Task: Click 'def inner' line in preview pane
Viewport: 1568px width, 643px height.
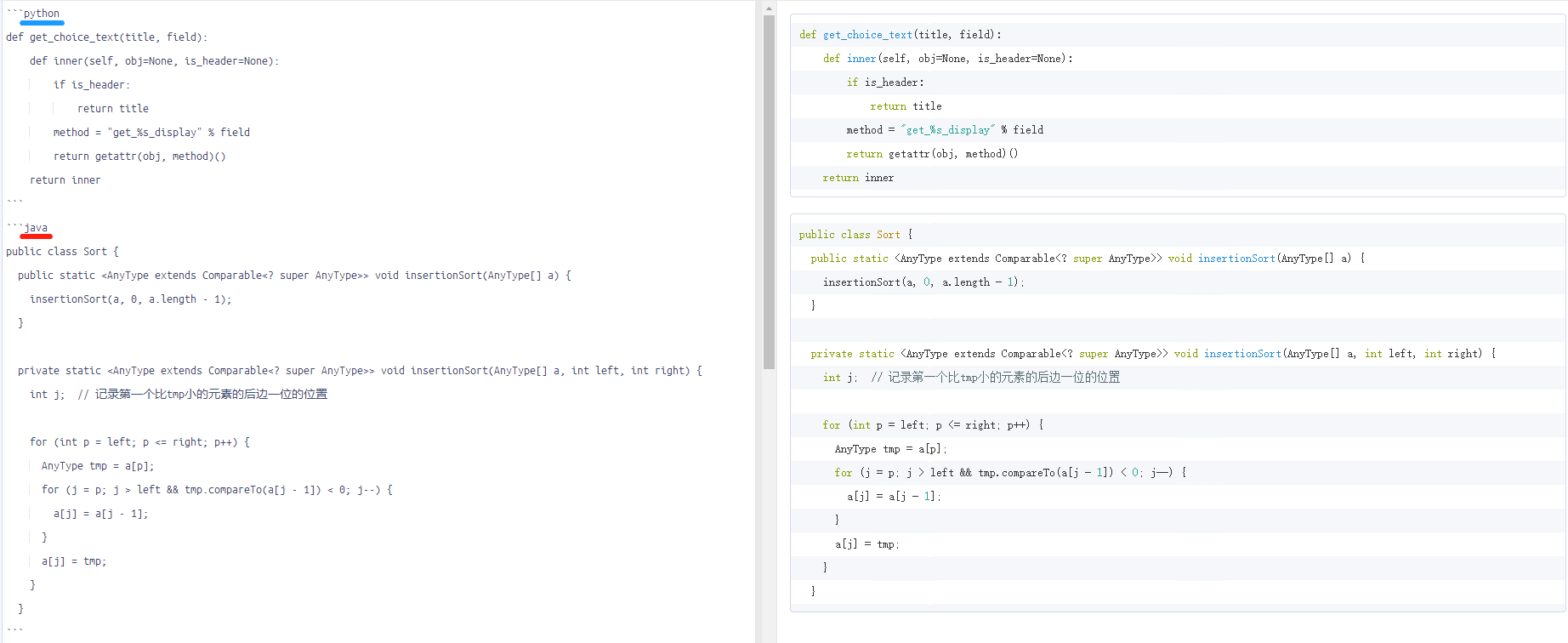Action: click(x=948, y=59)
